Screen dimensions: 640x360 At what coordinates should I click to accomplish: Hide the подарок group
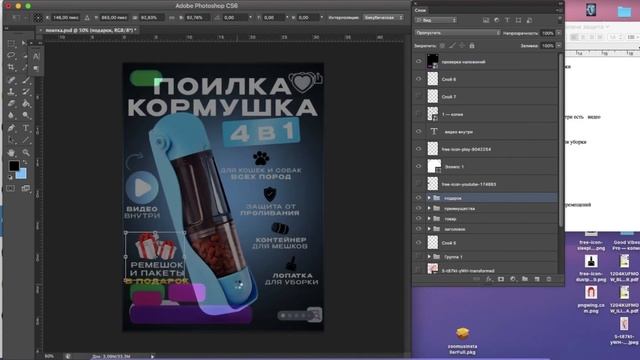click(418, 198)
